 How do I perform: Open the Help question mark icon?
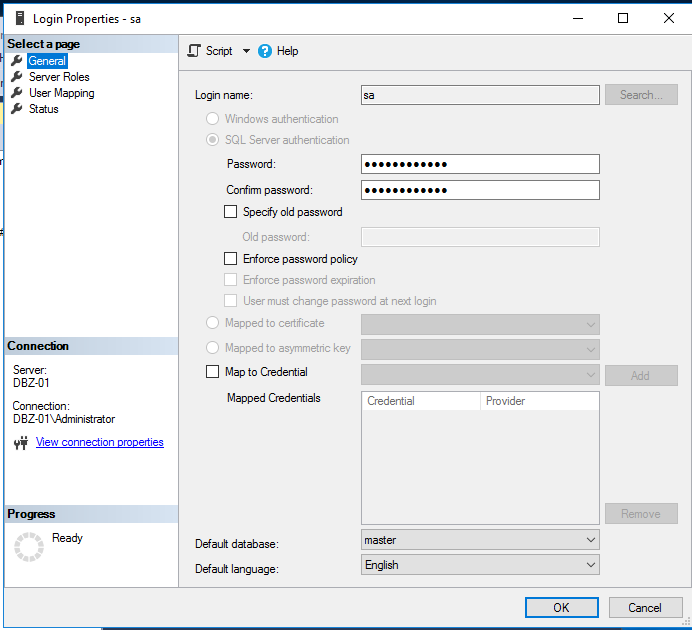(x=265, y=51)
